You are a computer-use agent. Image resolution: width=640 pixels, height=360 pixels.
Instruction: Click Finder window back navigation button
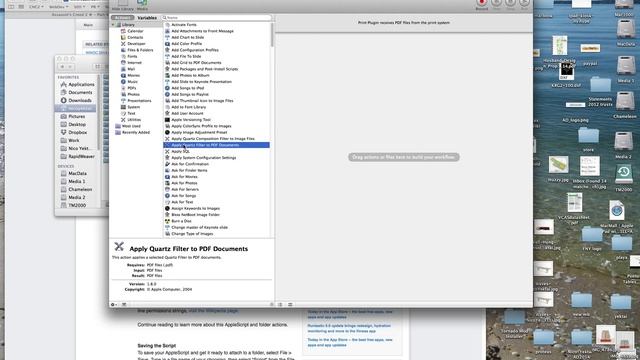point(62,67)
